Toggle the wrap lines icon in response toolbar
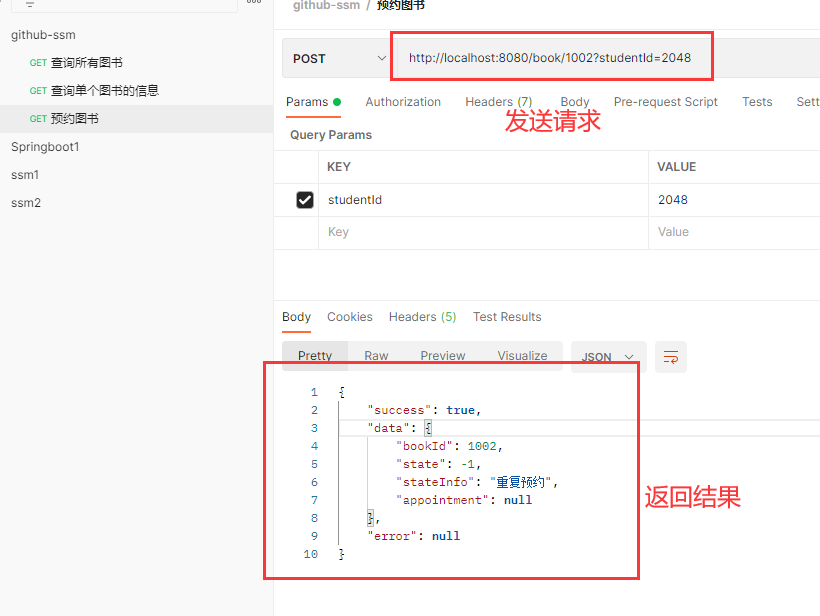This screenshot has height=616, width=820. pos(670,357)
